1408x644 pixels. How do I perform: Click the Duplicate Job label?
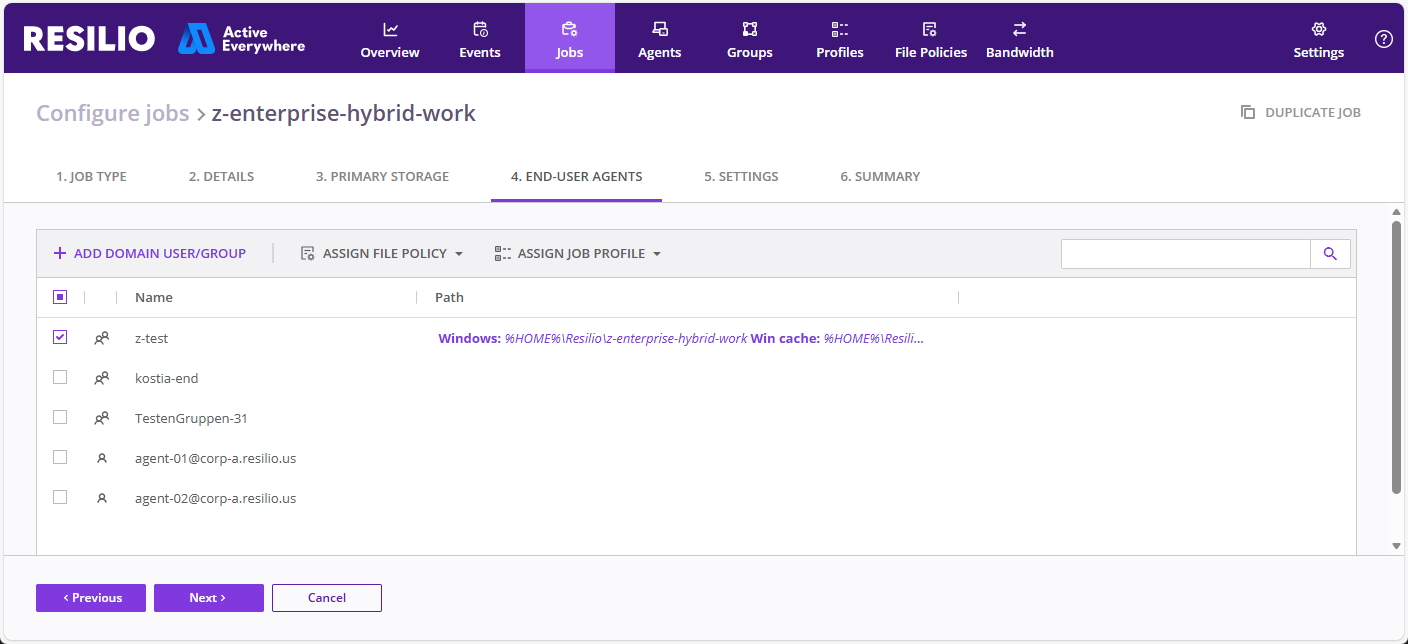[1313, 113]
